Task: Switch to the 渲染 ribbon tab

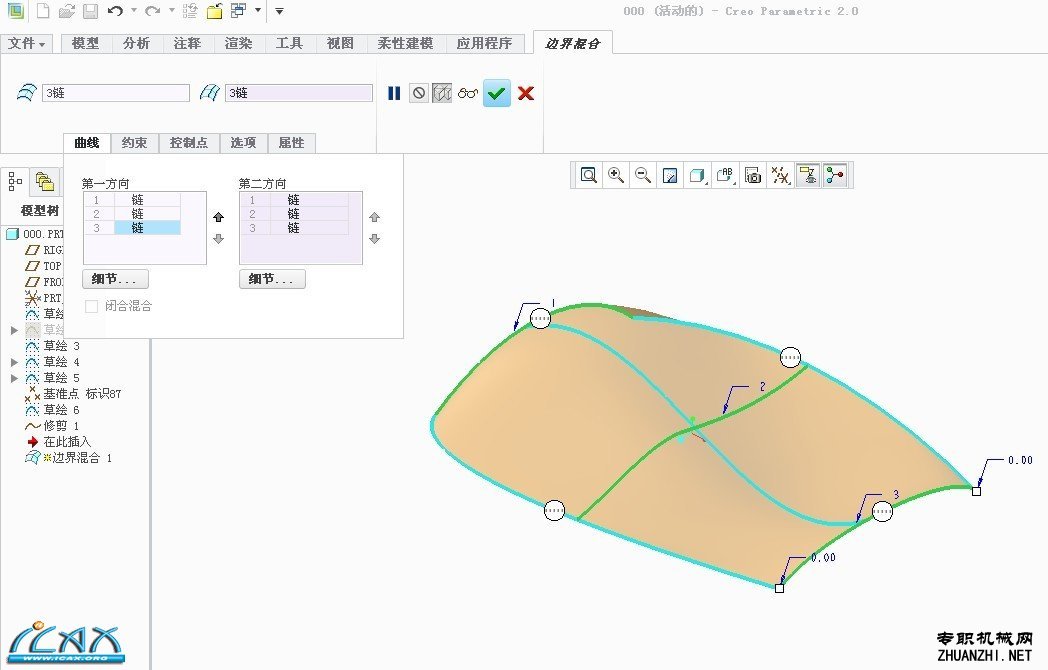Action: tap(239, 43)
